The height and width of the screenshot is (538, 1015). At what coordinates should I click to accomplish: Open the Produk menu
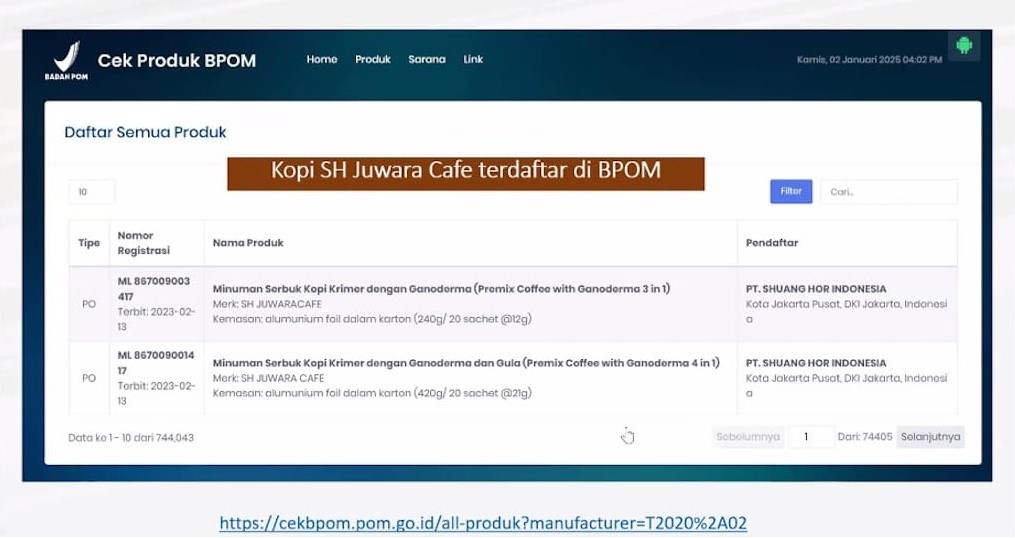coord(373,60)
